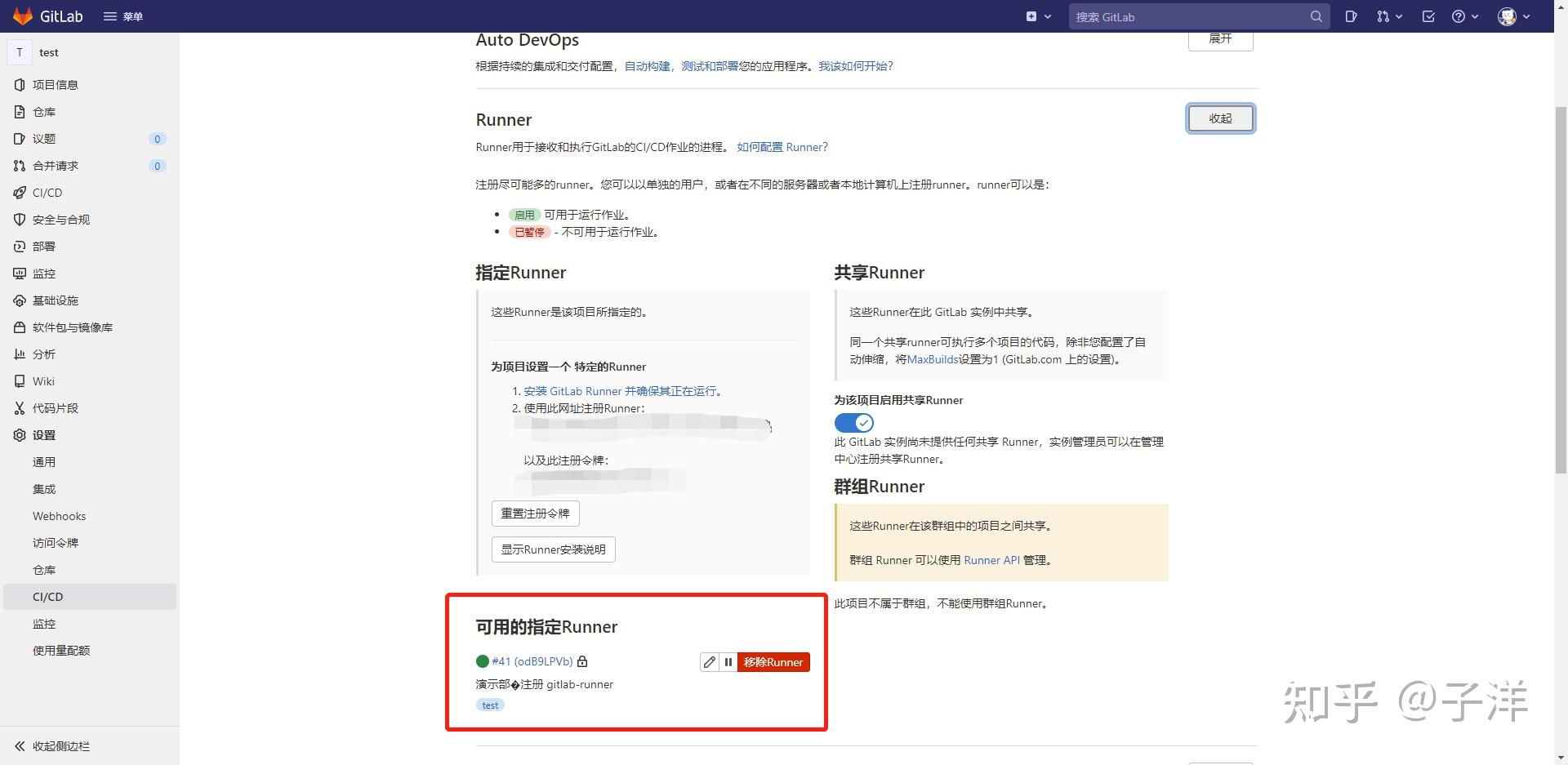Click the 移除Runner button
This screenshot has height=765, width=1568.
point(773,662)
